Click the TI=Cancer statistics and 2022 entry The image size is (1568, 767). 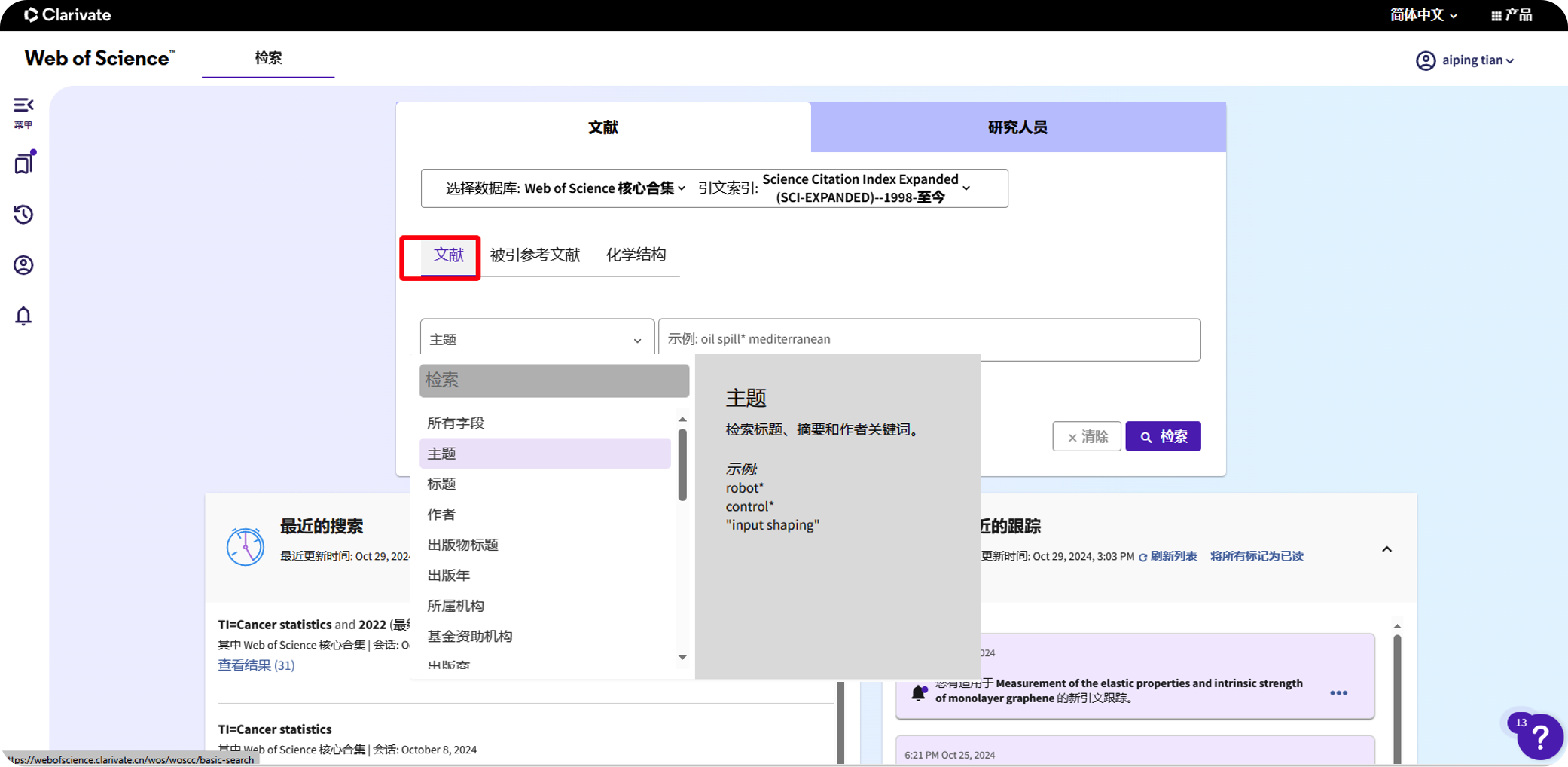(x=314, y=625)
